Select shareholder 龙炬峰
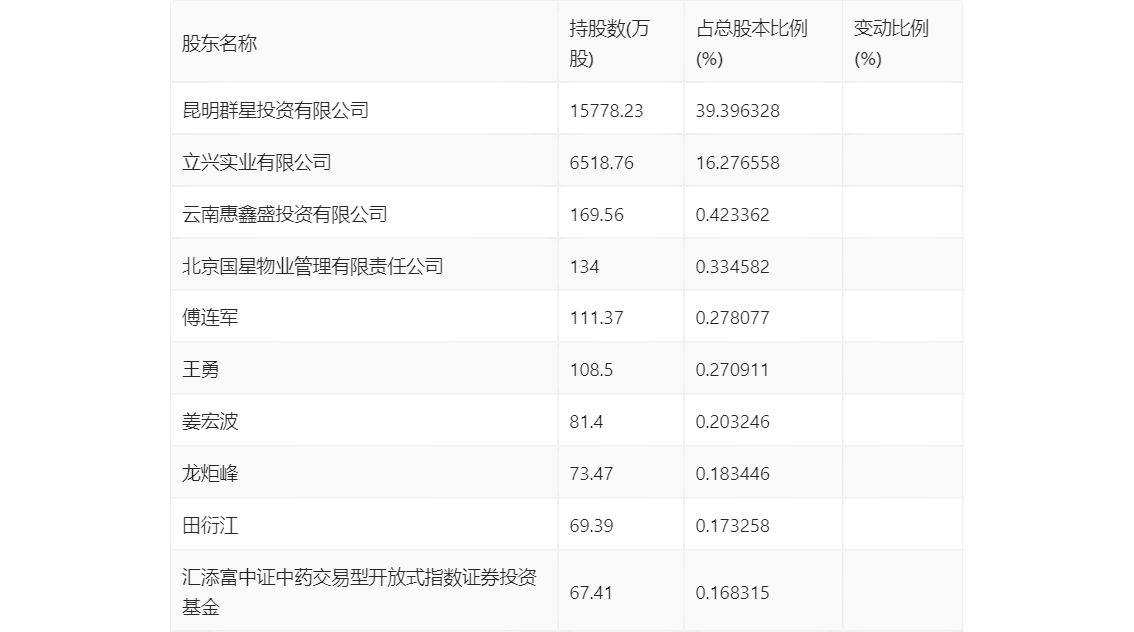The image size is (1134, 632). pyautogui.click(x=210, y=474)
